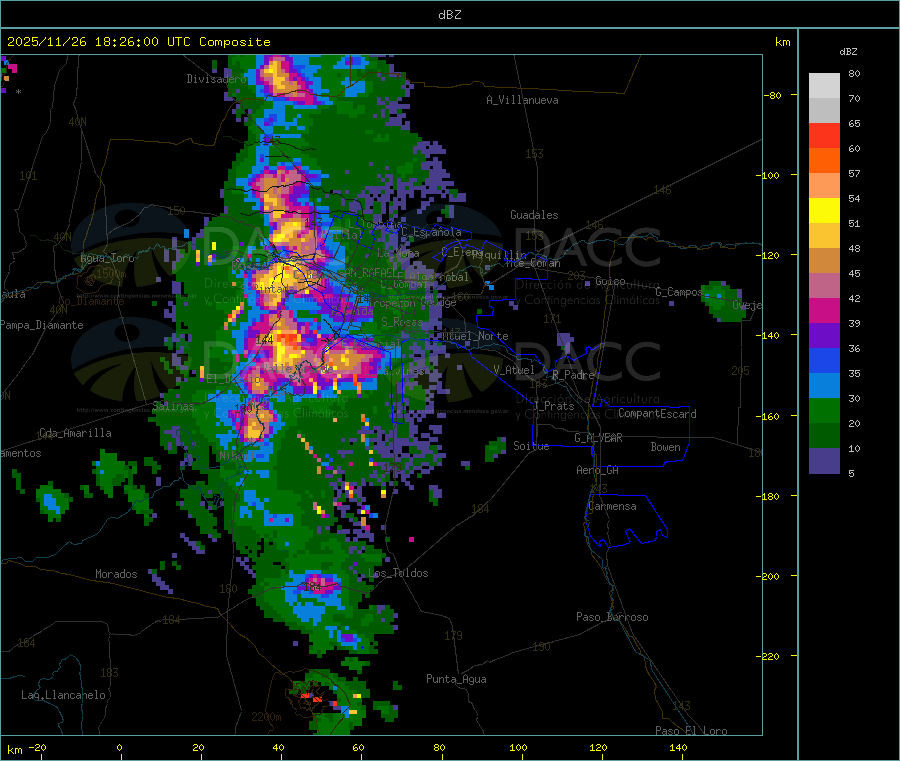Image resolution: width=900 pixels, height=761 pixels.
Task: Select the V_Atuel label
Action: 514,370
